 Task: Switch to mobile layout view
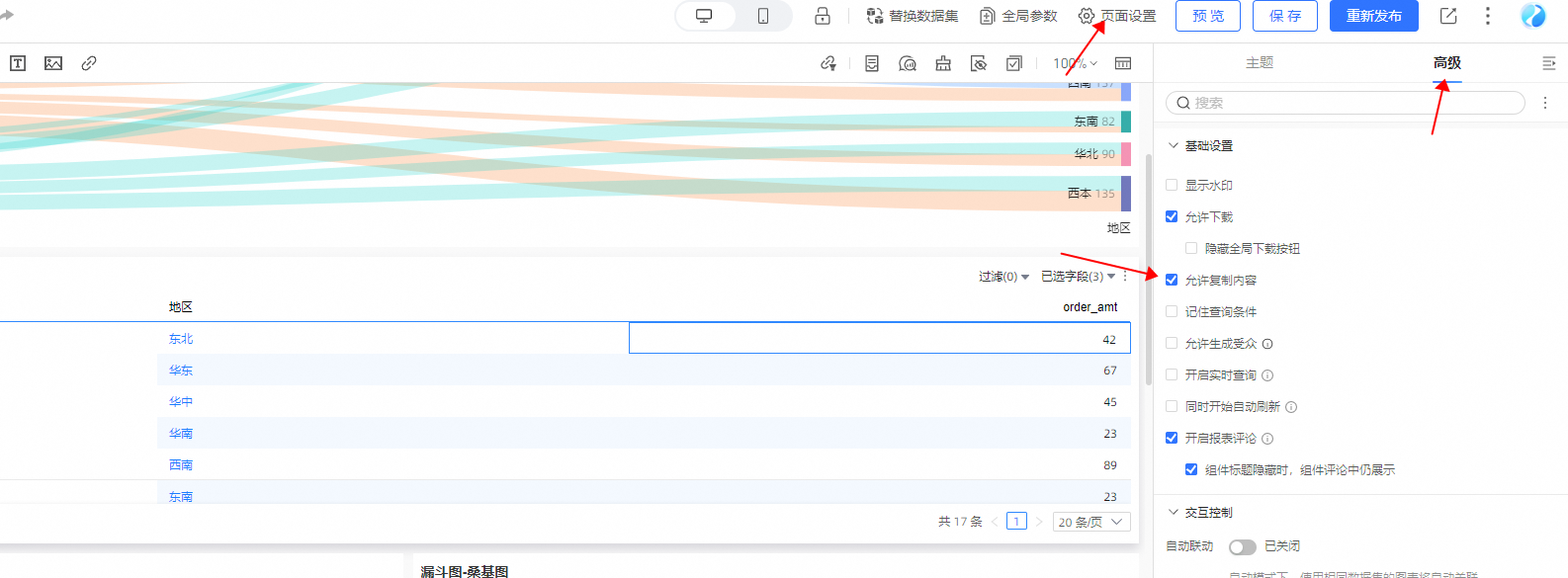point(762,16)
